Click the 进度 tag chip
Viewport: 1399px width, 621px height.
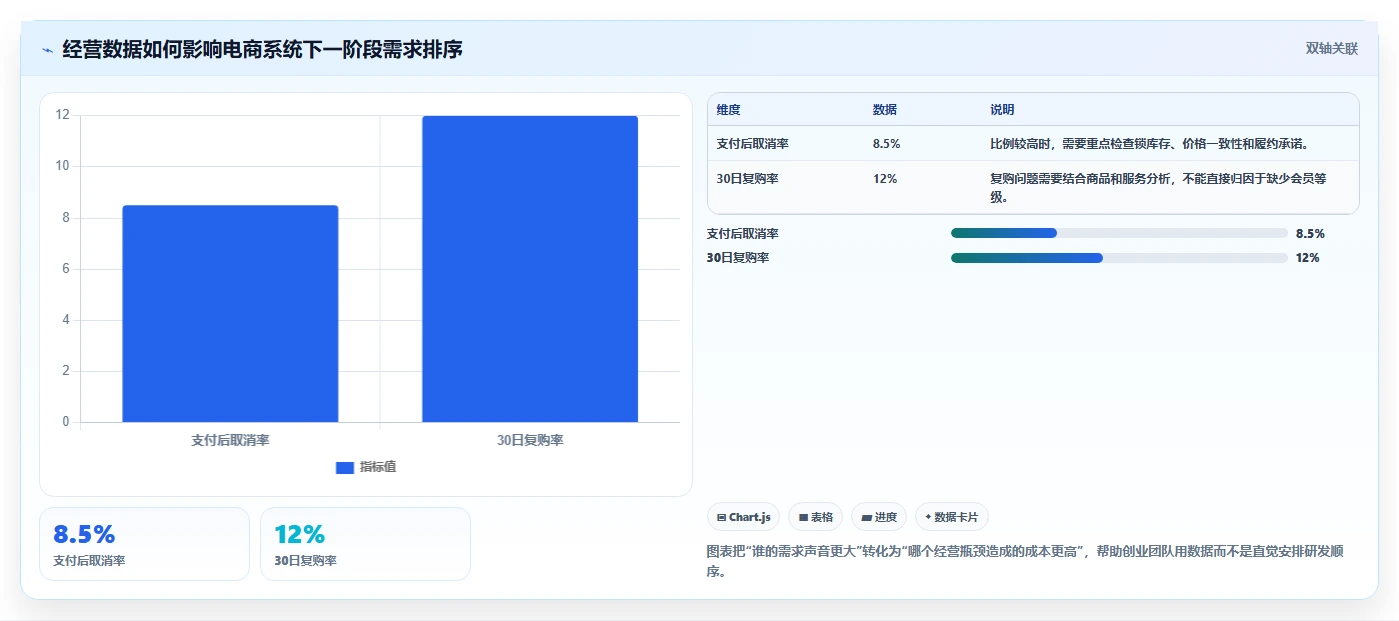pos(879,517)
